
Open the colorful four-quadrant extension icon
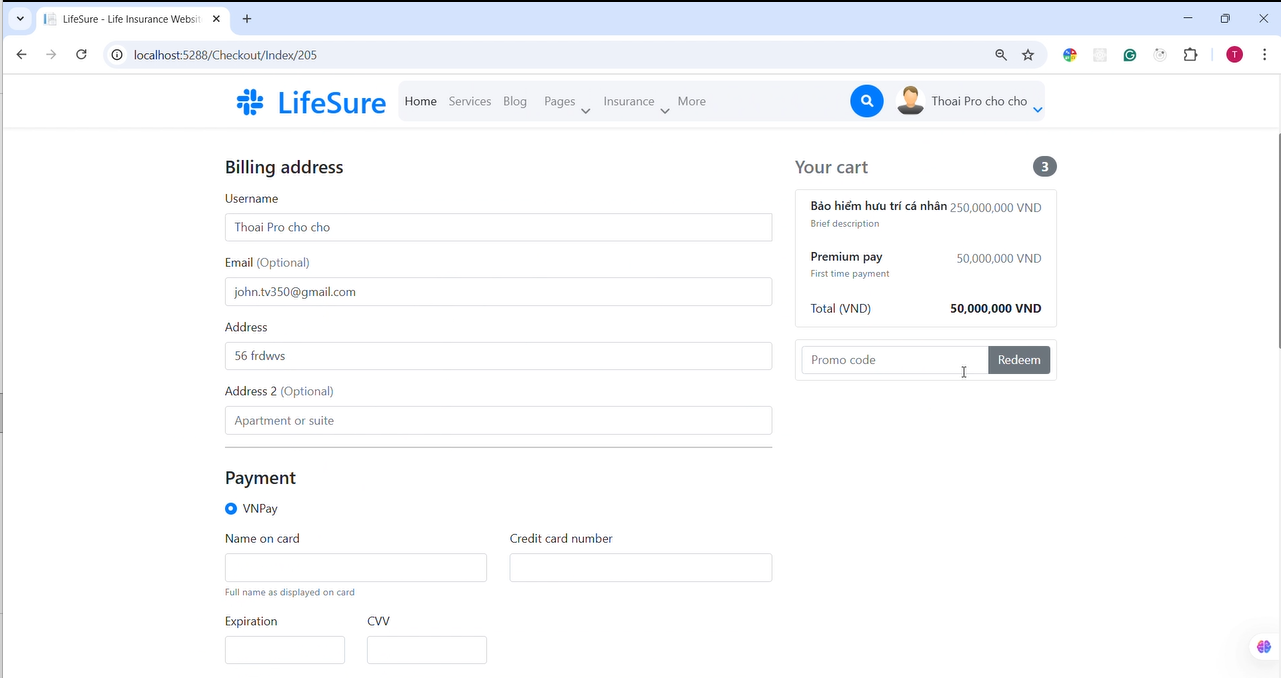point(1070,55)
